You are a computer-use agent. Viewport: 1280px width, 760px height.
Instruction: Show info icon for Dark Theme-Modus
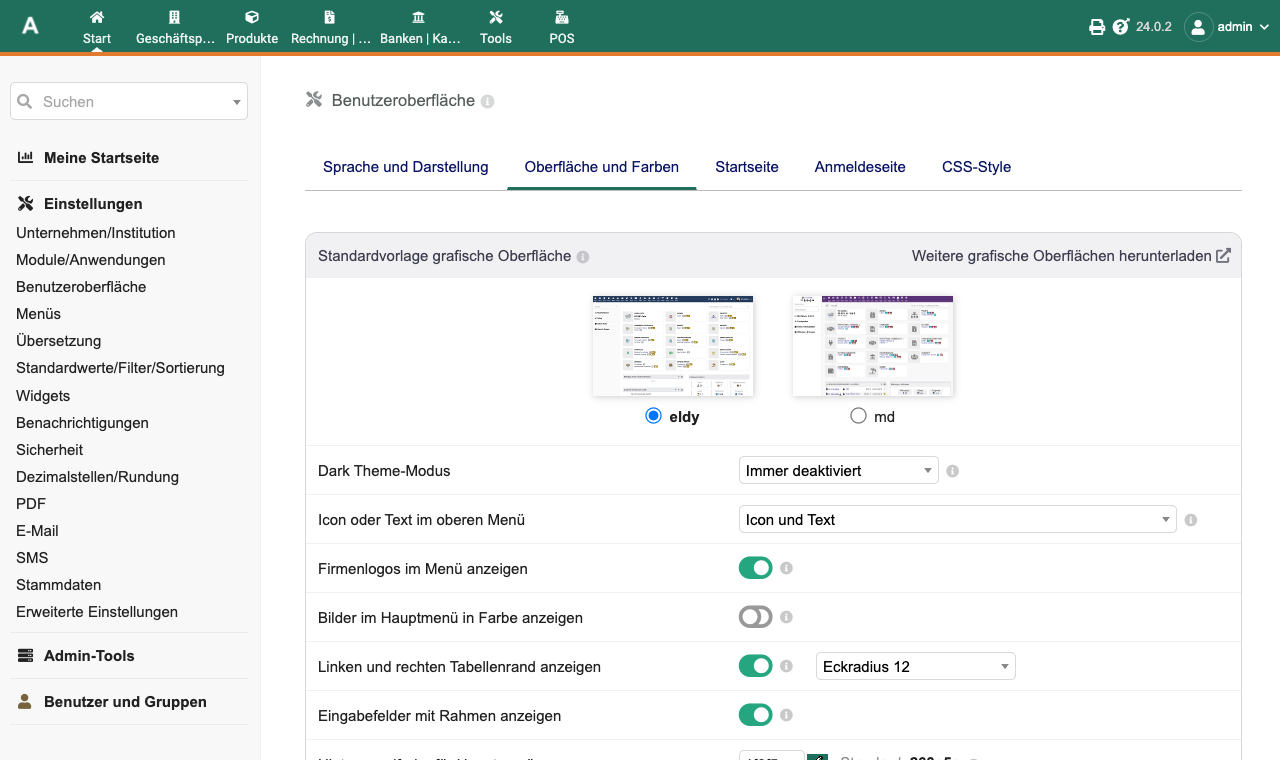(953, 471)
